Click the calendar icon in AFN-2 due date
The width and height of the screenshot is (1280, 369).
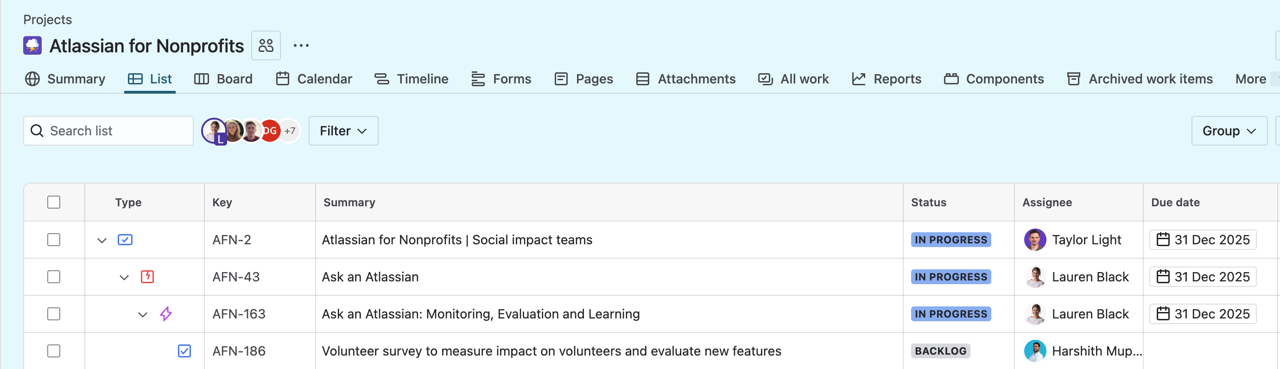pos(1163,240)
